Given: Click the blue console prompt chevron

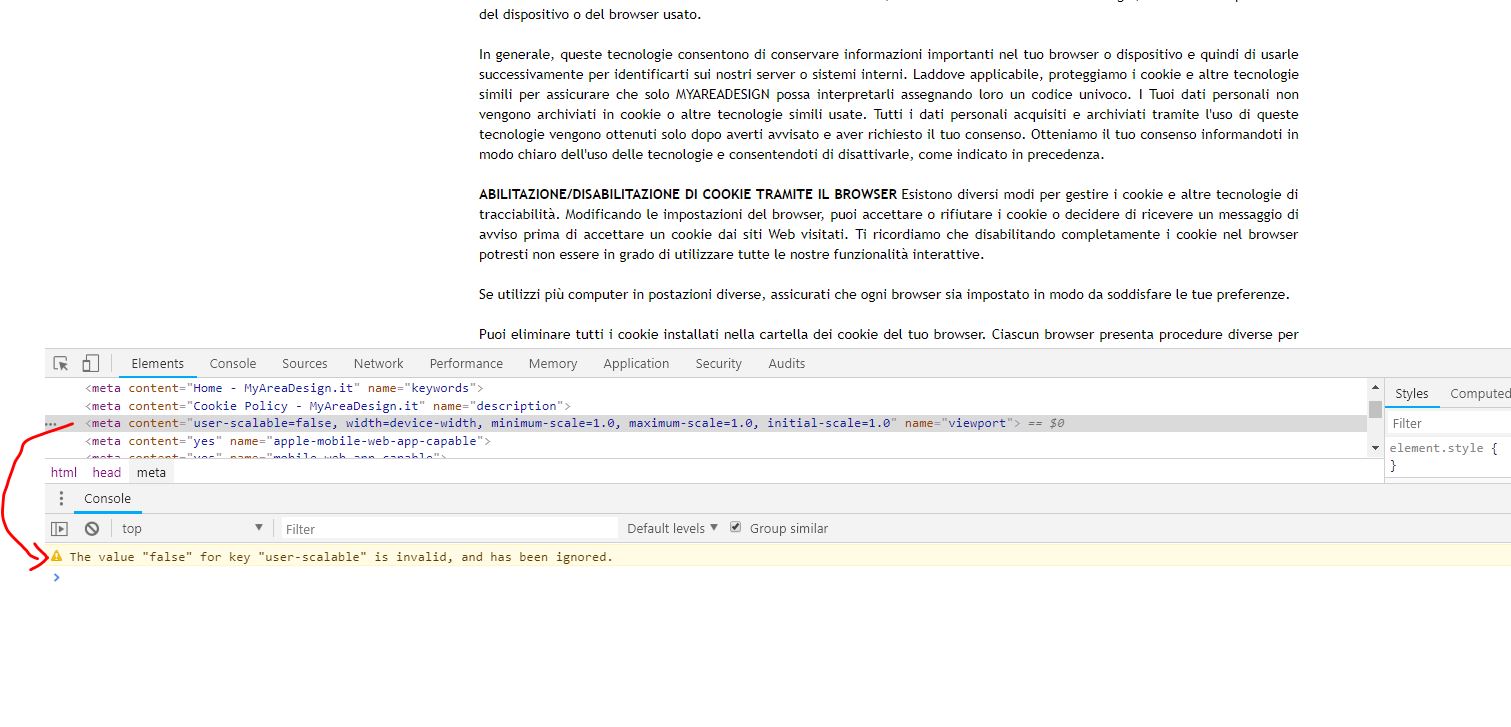Looking at the screenshot, I should [x=57, y=577].
